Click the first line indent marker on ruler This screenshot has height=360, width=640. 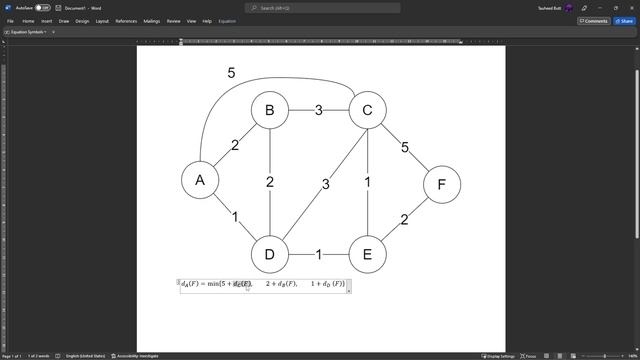[x=181, y=40]
